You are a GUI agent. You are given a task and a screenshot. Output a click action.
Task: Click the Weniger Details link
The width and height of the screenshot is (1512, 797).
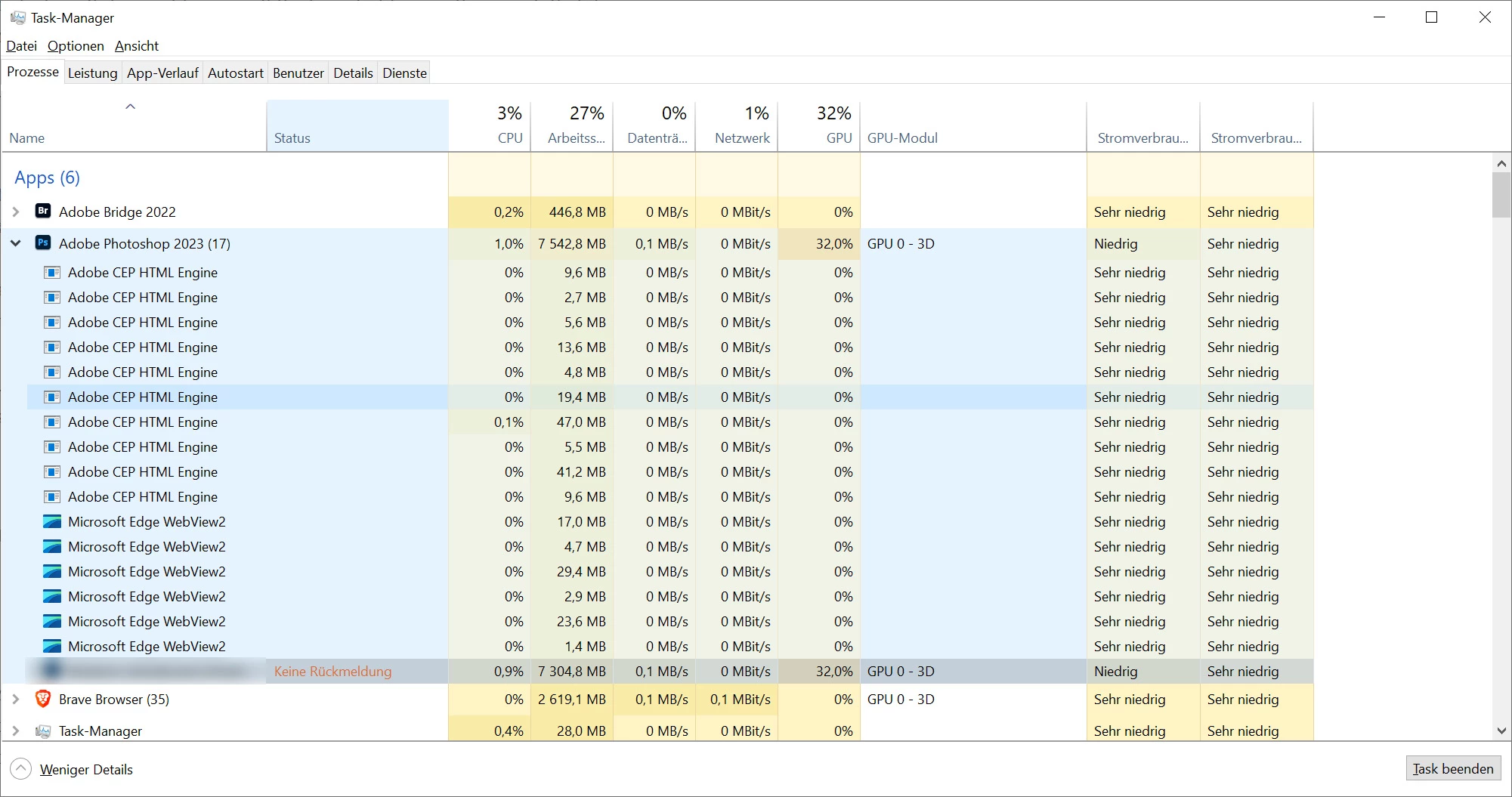pos(86,769)
